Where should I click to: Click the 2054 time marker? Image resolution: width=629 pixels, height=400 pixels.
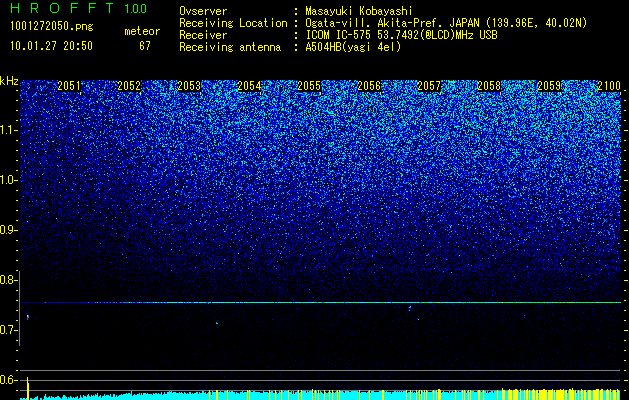point(249,86)
